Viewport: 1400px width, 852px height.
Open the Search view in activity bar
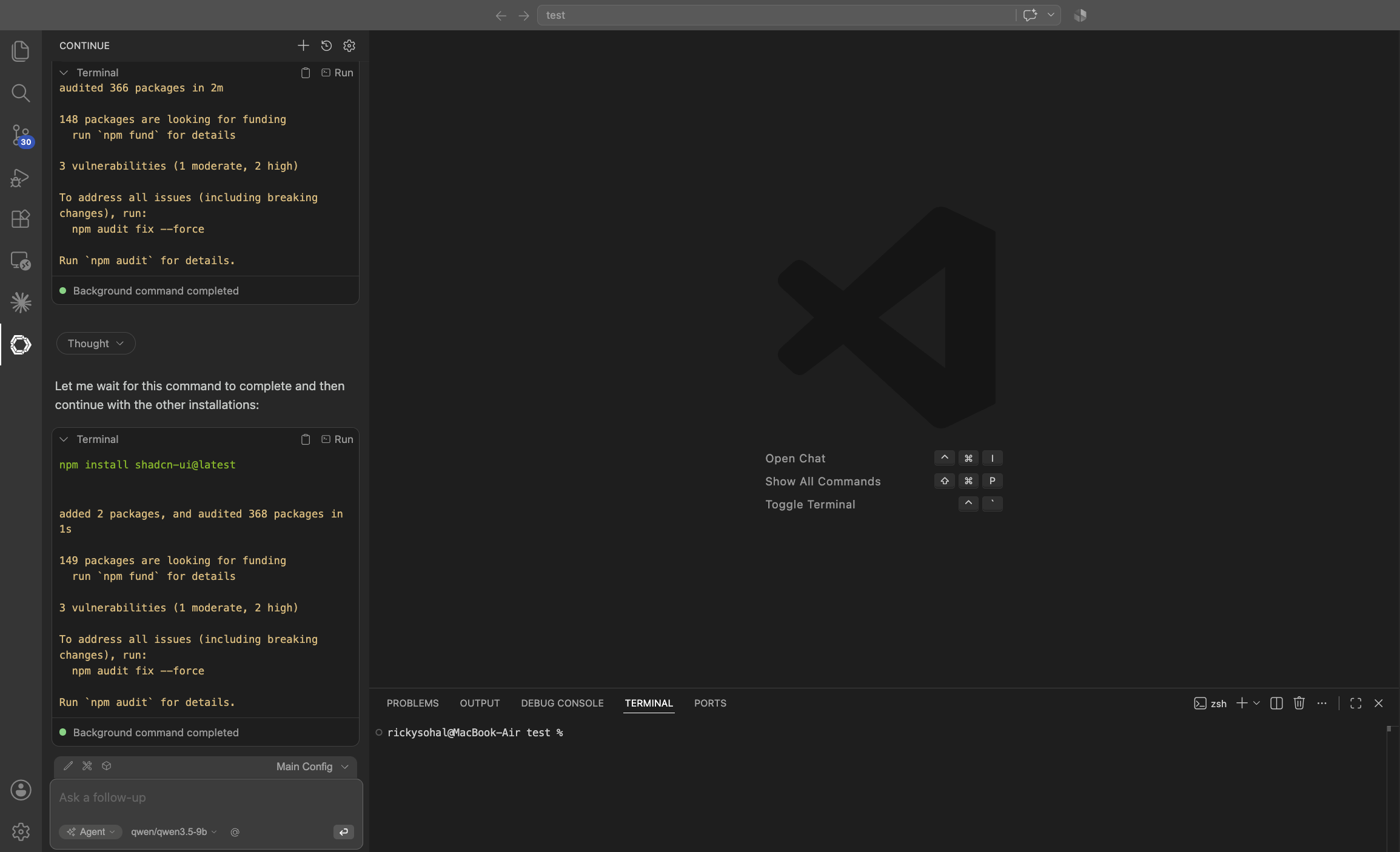21,93
